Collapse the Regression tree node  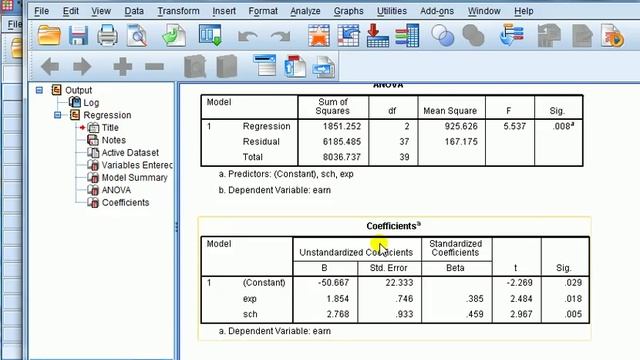click(58, 115)
